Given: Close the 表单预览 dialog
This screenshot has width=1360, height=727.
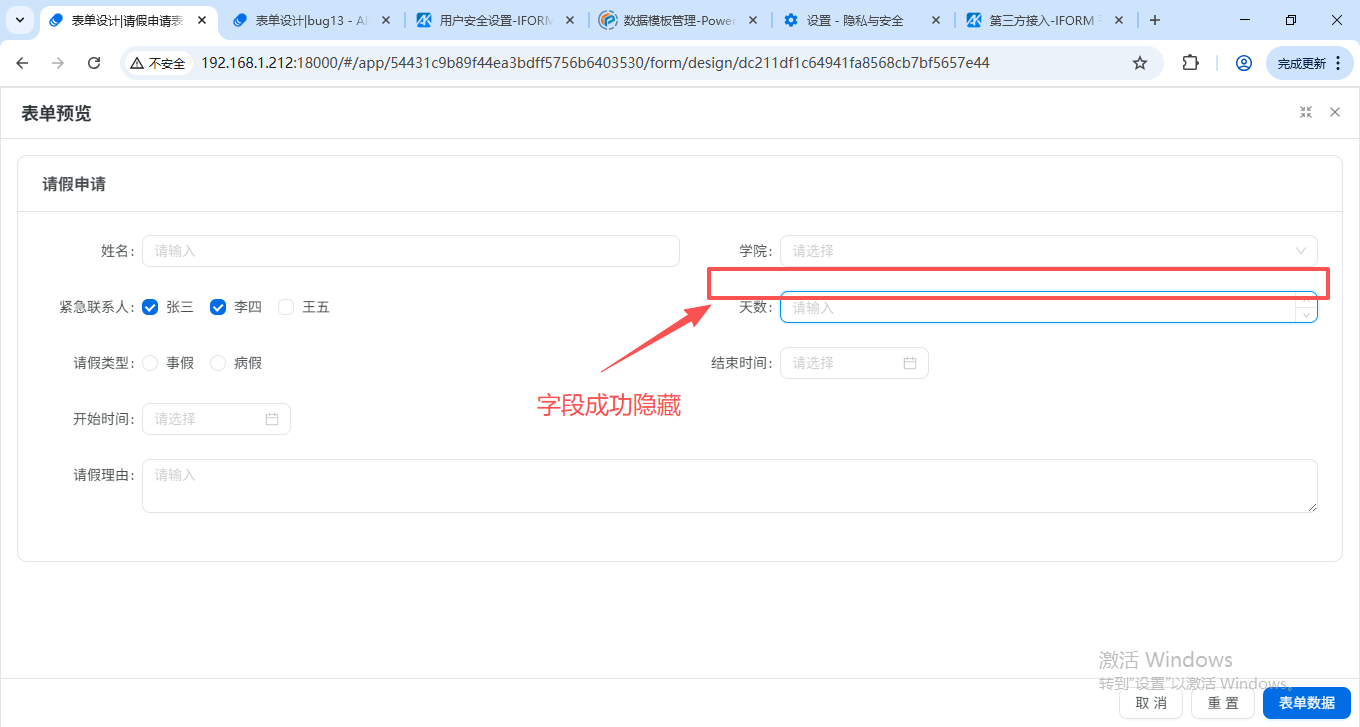Looking at the screenshot, I should coord(1335,112).
